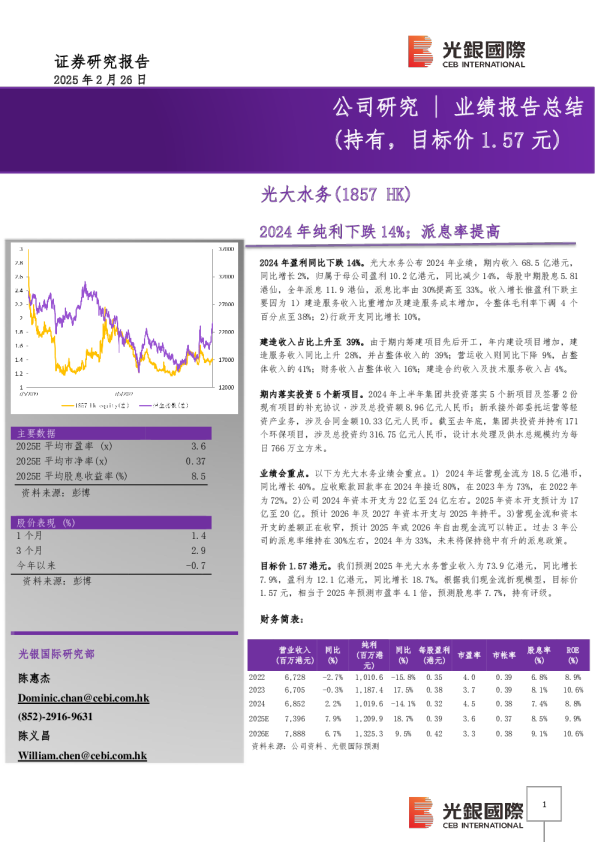This screenshot has height=842, width=595.
Task: Click the stock price line chart
Action: pos(124,328)
